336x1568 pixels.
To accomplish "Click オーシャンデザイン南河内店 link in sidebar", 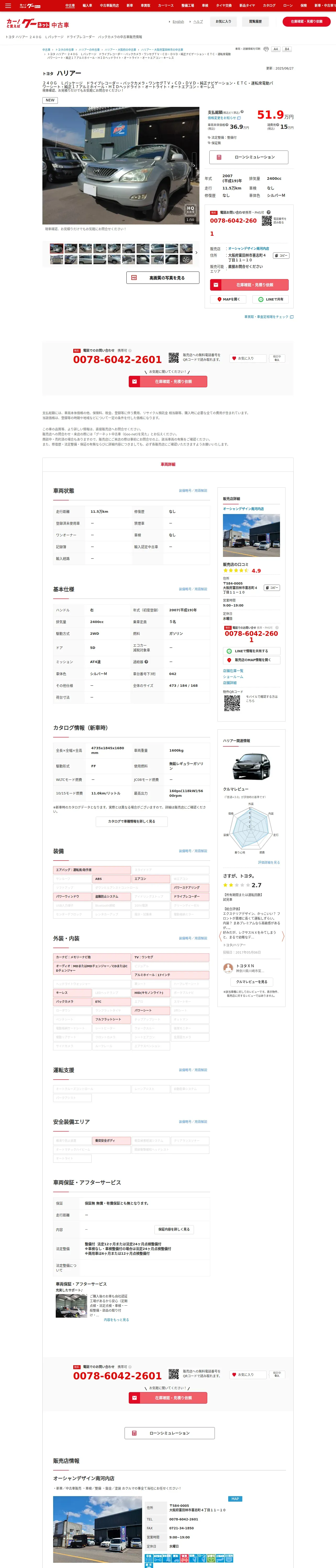I will (x=243, y=508).
